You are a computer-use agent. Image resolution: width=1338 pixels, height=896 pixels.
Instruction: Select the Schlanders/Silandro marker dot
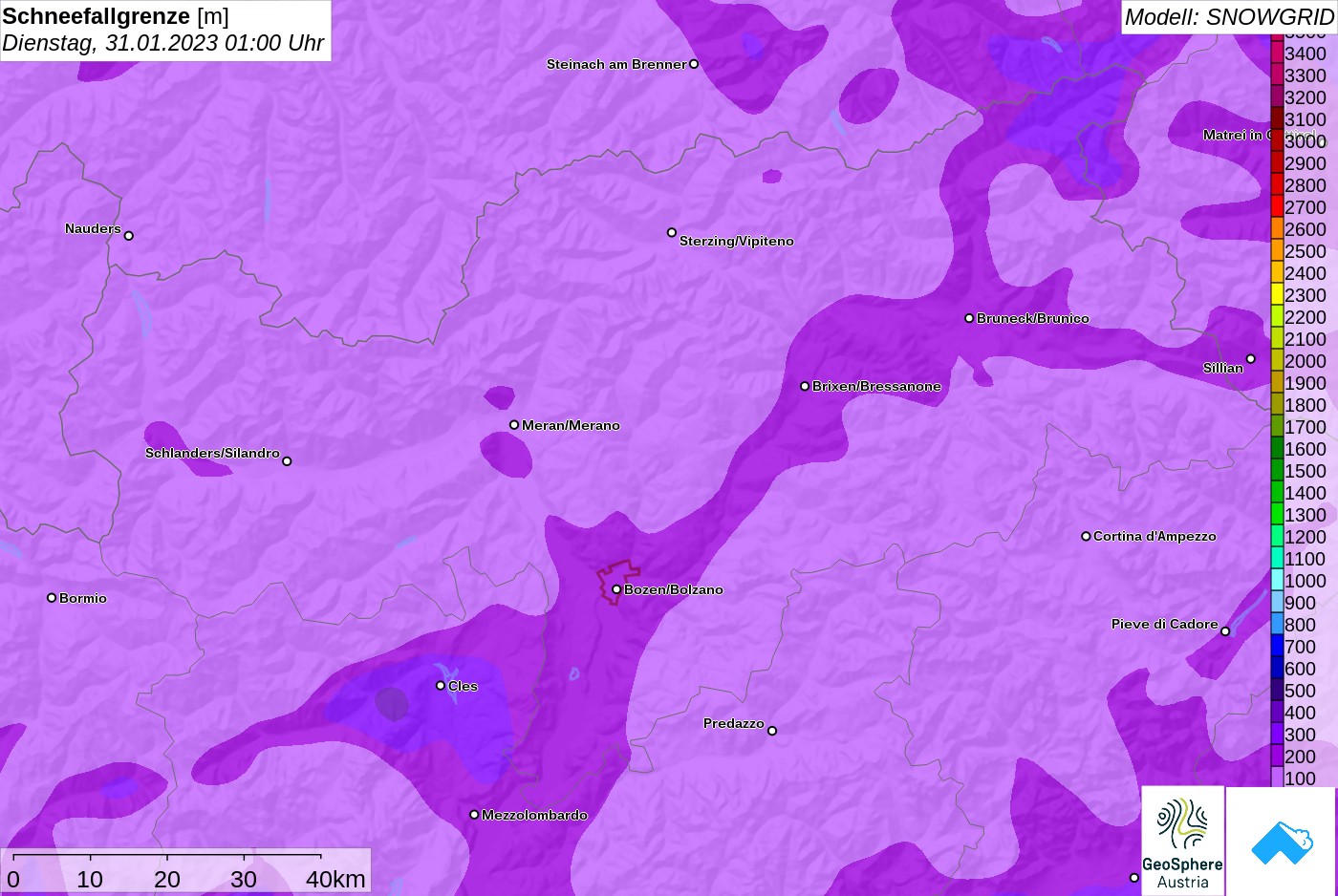tap(287, 461)
